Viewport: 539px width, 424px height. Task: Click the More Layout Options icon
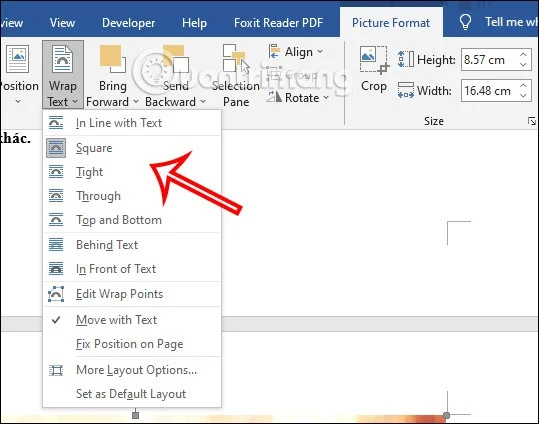point(56,370)
